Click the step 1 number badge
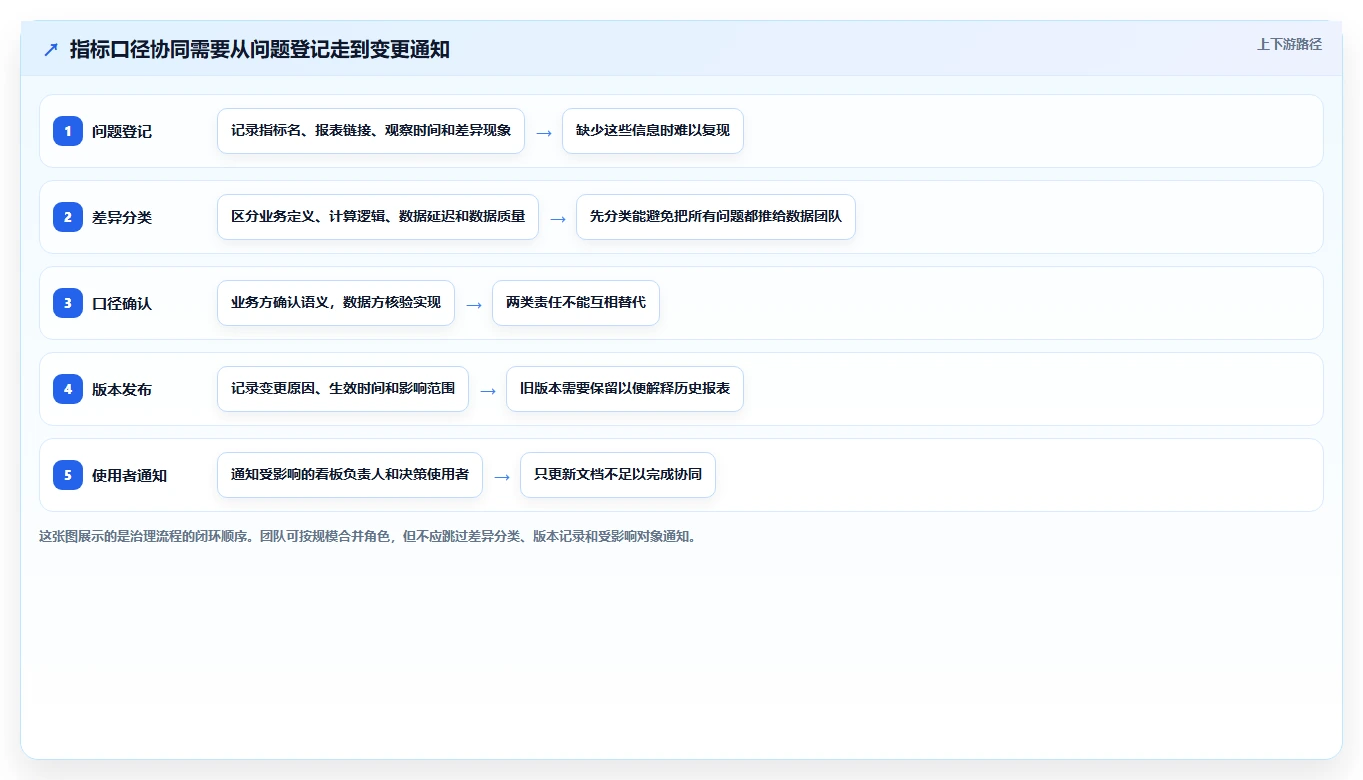The width and height of the screenshot is (1363, 780). (x=68, y=131)
